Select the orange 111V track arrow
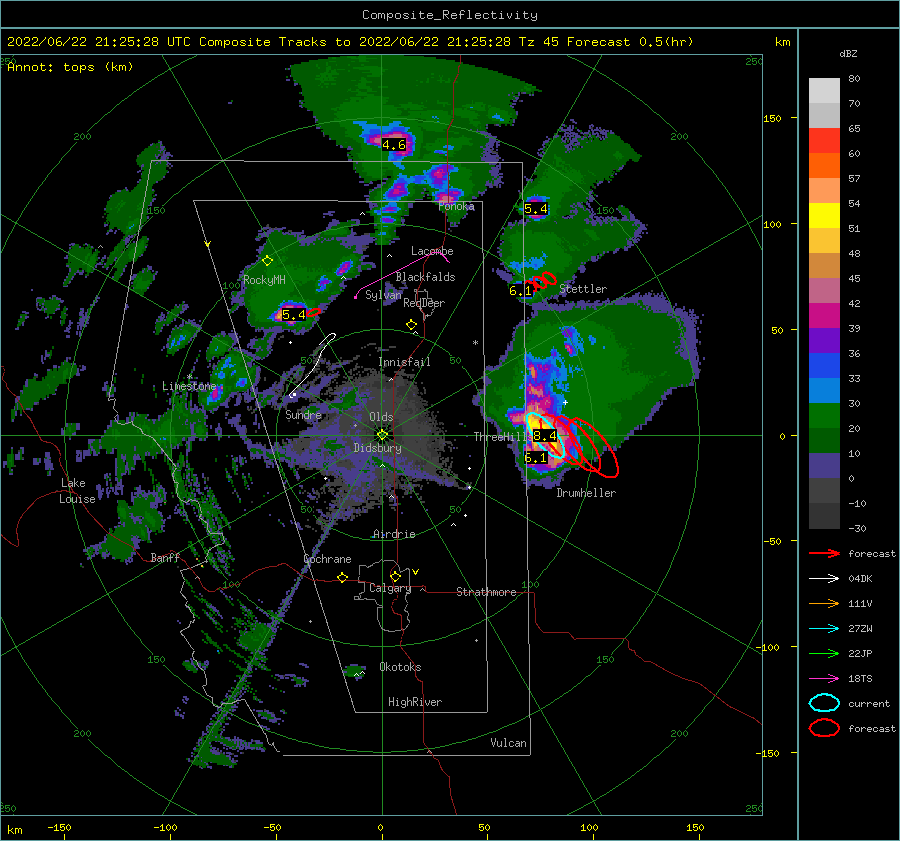This screenshot has width=900, height=841. tap(824, 603)
